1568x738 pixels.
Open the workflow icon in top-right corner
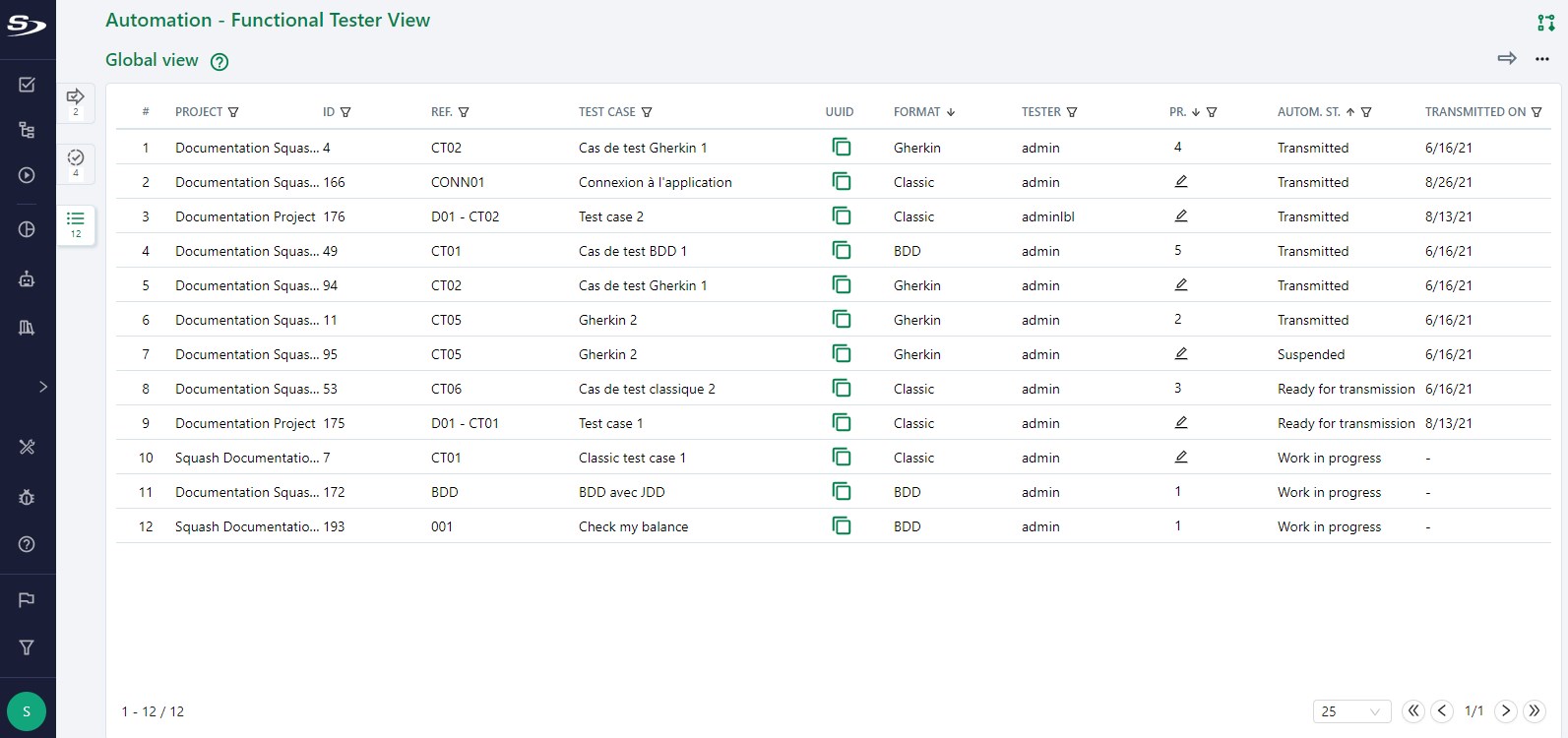[1545, 23]
